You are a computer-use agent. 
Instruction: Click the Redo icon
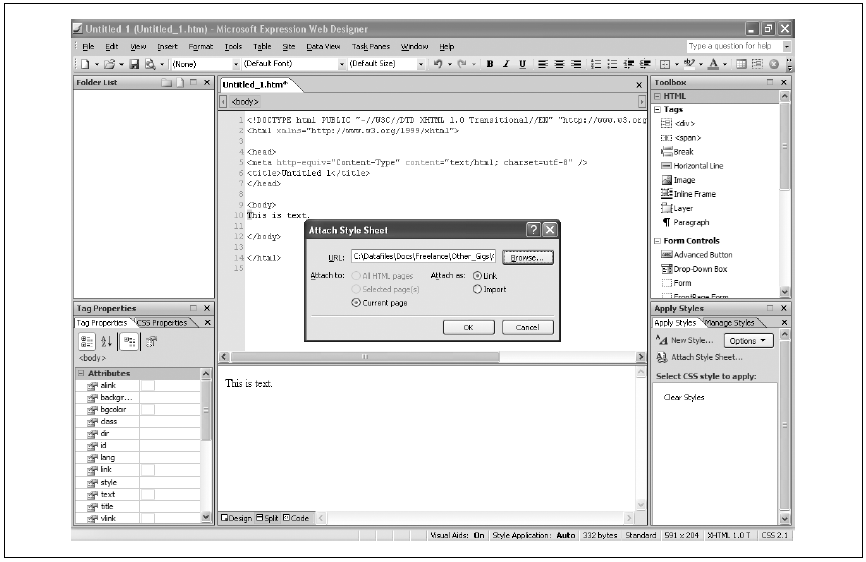[x=462, y=64]
